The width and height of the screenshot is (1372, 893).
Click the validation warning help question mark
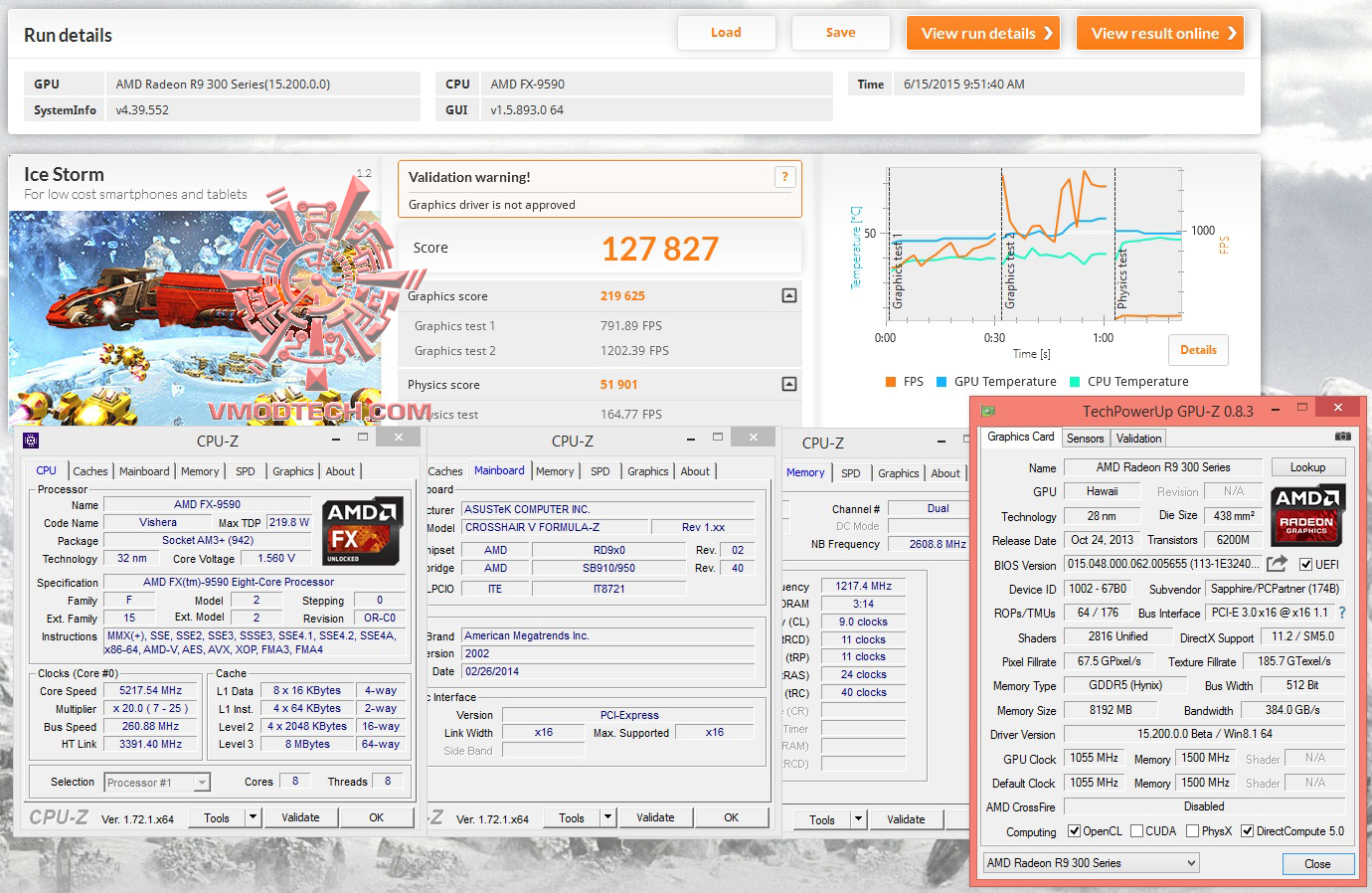pos(784,177)
